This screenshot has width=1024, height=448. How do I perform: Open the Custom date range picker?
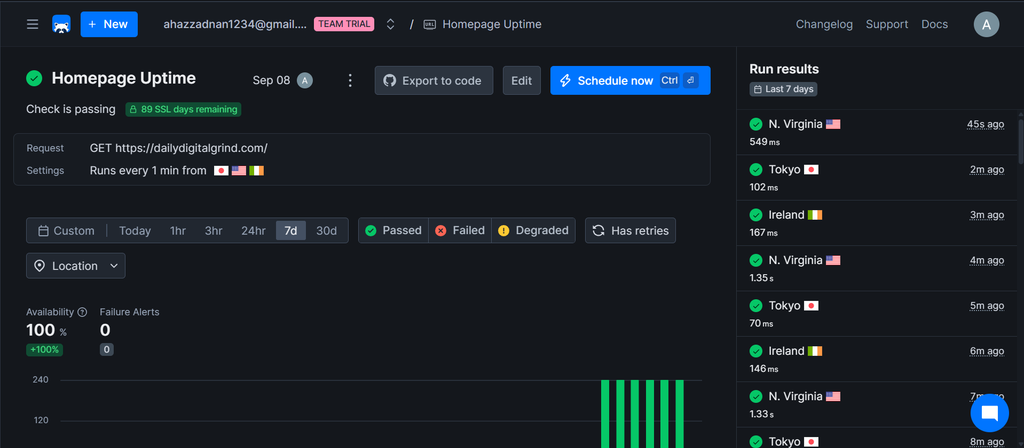pyautogui.click(x=67, y=231)
